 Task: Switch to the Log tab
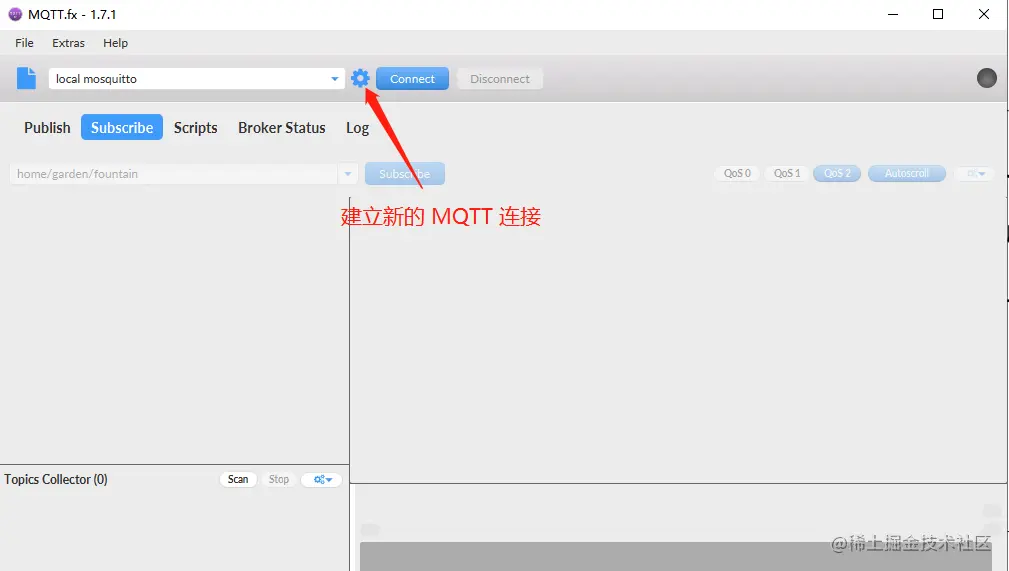click(358, 127)
